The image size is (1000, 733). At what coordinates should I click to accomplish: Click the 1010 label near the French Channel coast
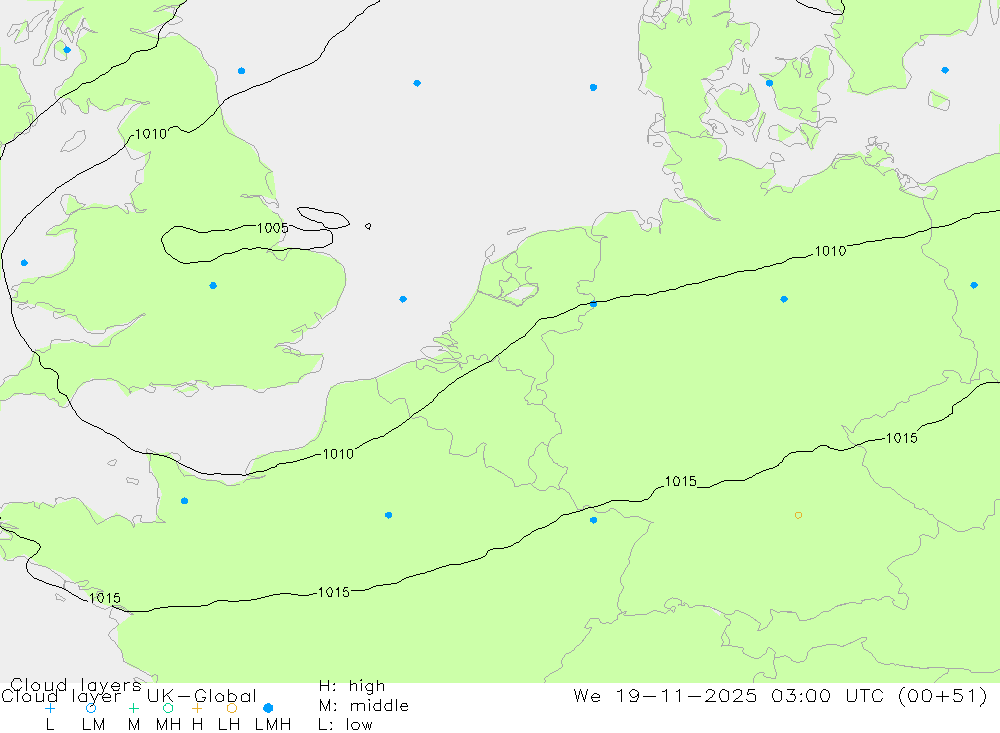point(338,454)
